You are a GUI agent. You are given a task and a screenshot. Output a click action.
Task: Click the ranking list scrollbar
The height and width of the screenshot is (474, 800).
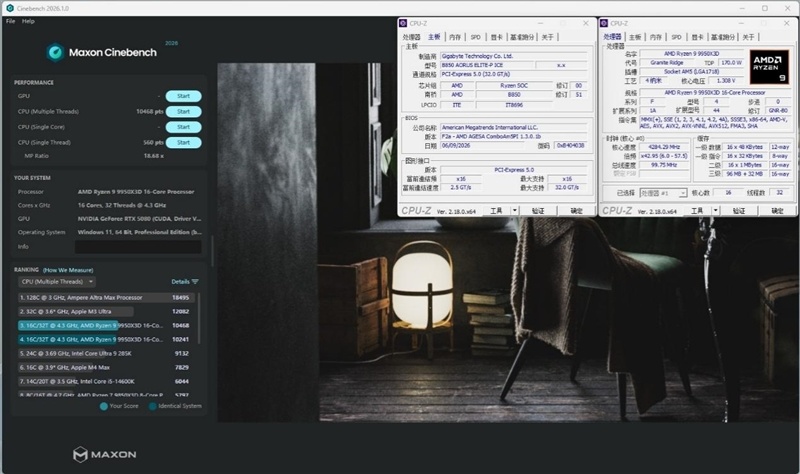(x=198, y=319)
